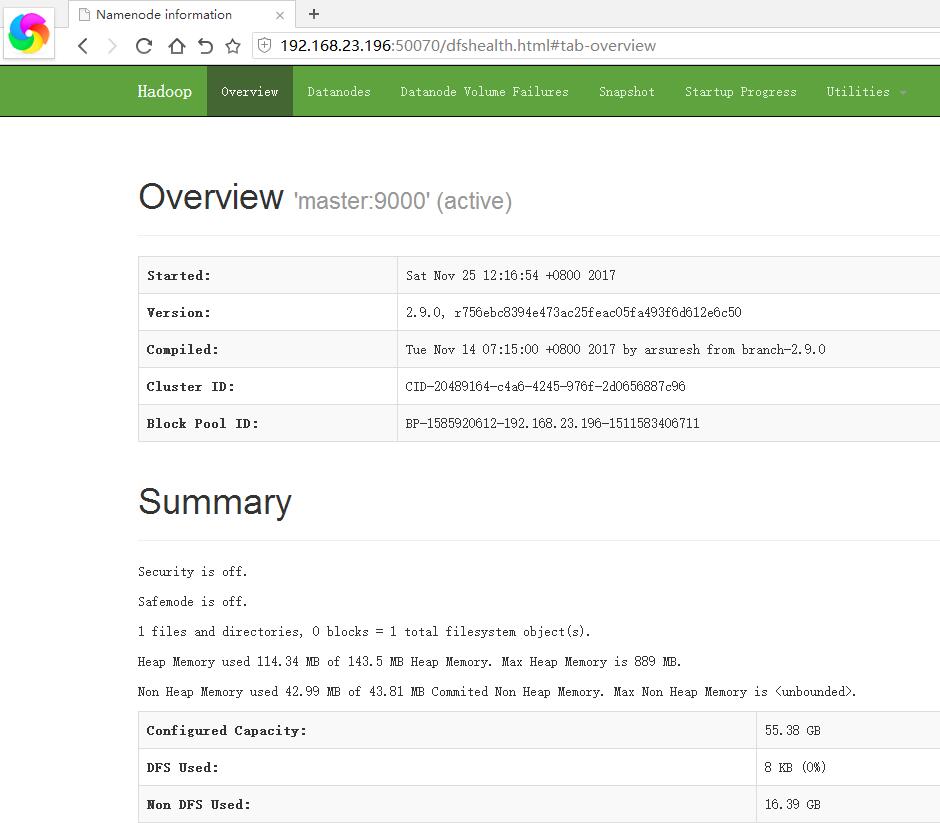Click the 'Safemode is off.' line
940x823 pixels.
coord(192,601)
